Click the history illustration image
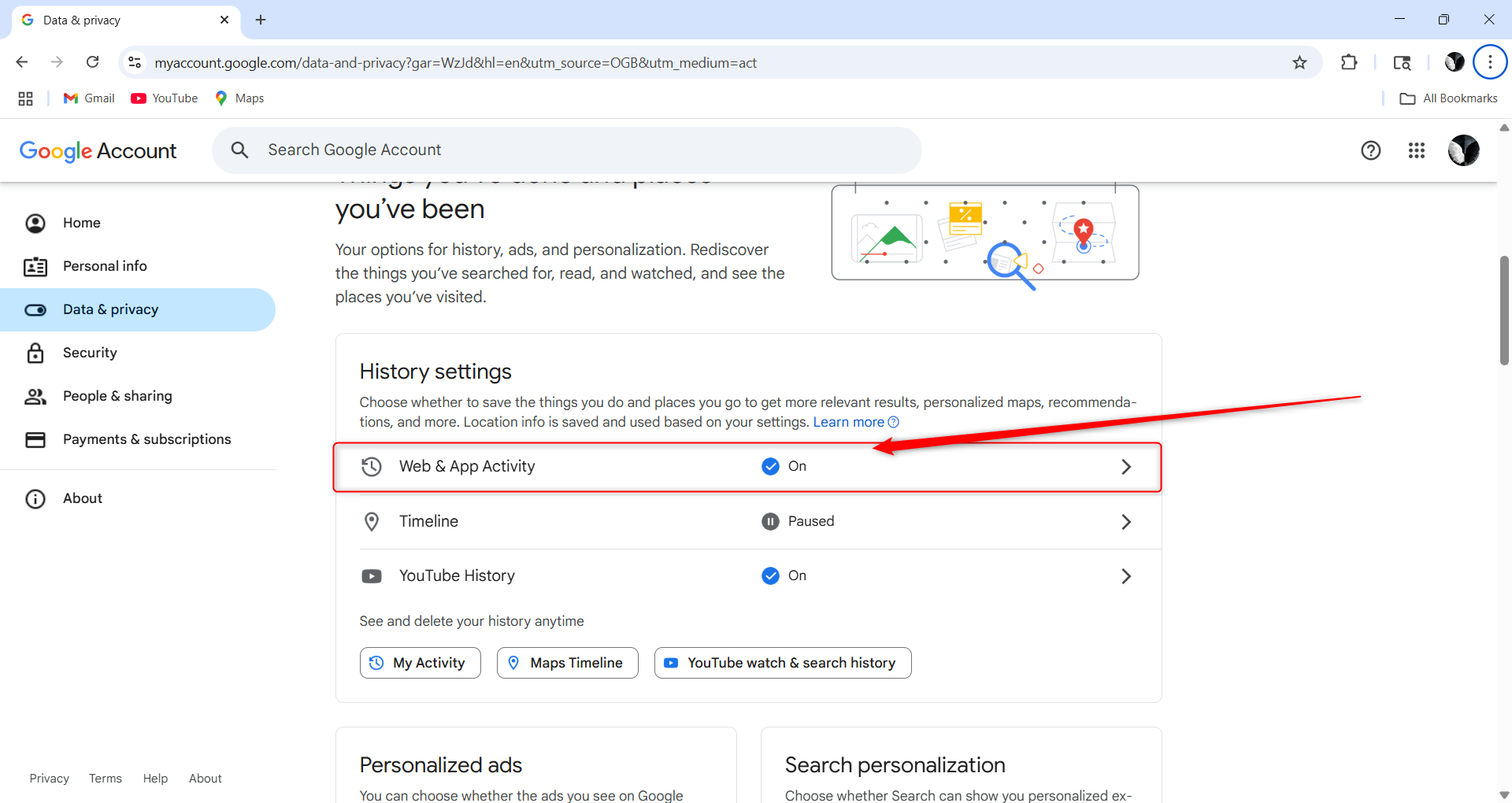Screen dimensions: 1512x803 point(985,235)
